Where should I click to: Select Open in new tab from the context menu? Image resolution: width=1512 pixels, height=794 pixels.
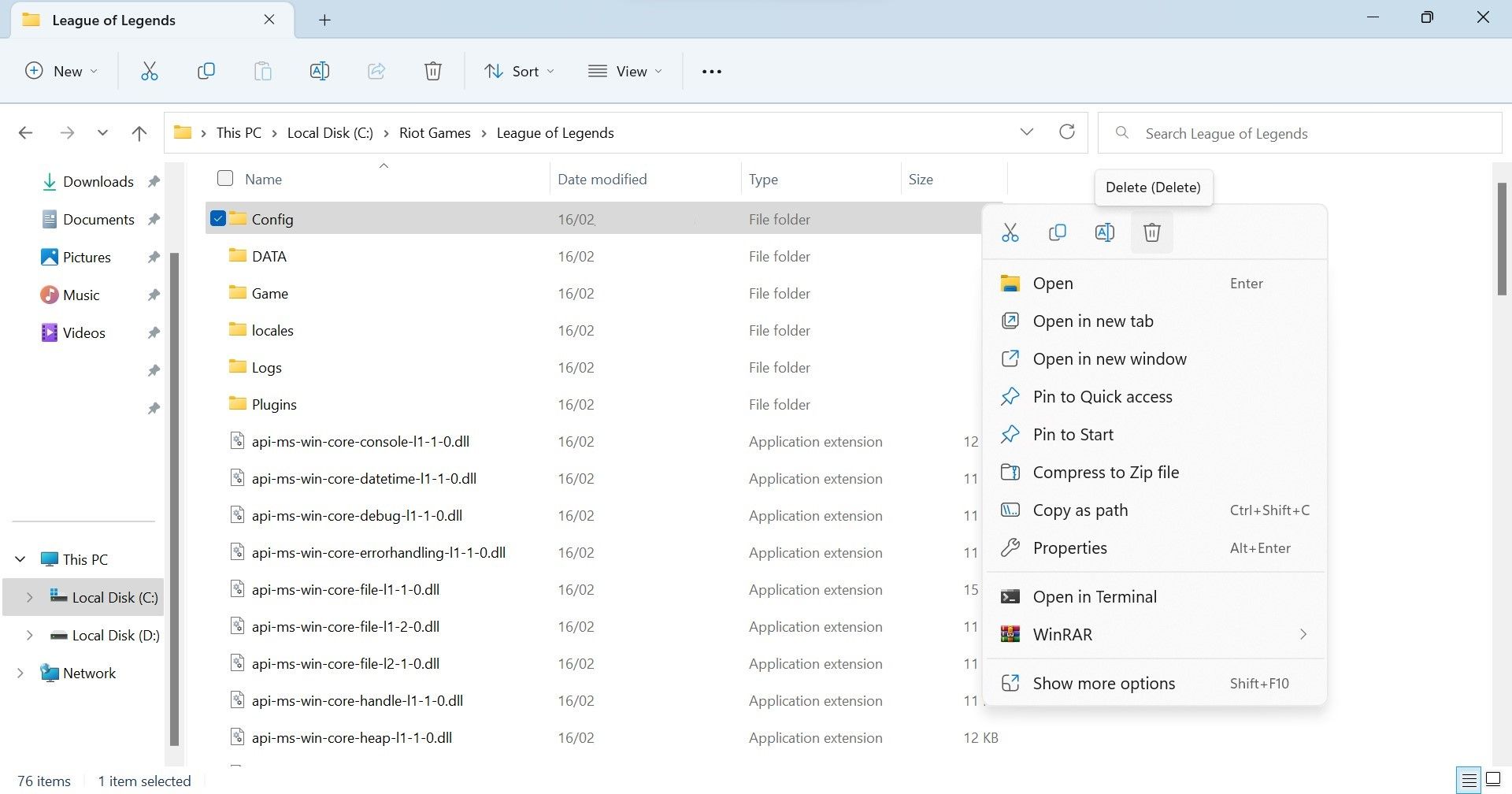pos(1093,321)
